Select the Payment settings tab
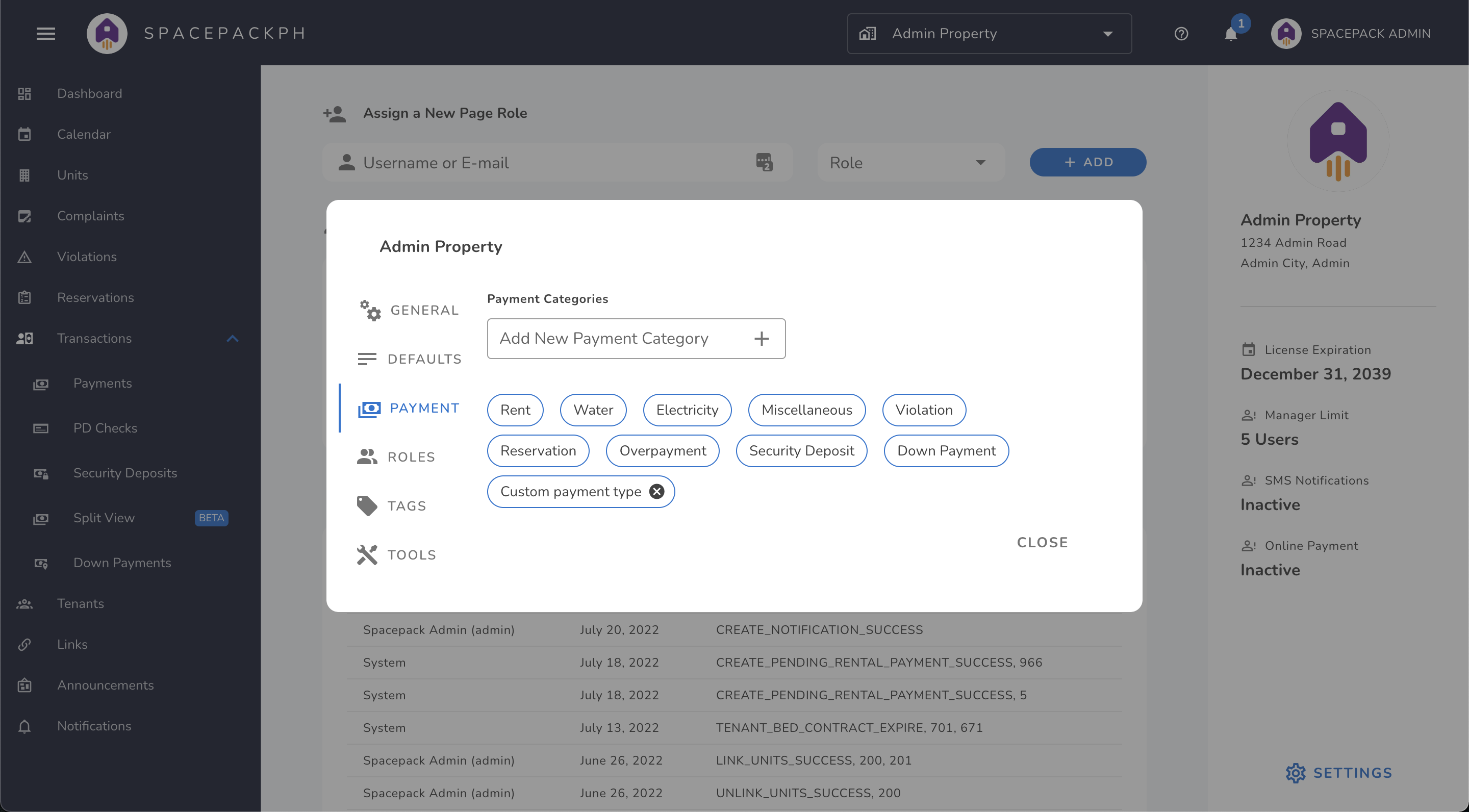1469x812 pixels. click(408, 408)
